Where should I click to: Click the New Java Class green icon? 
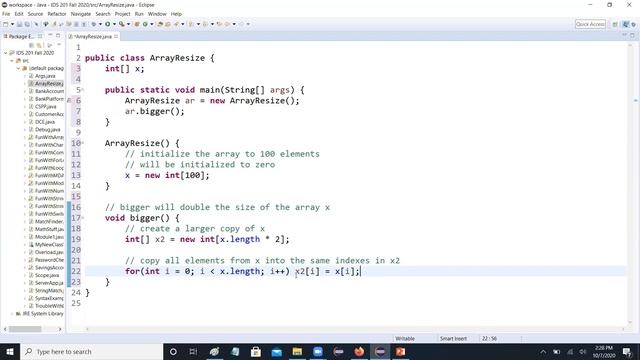pos(145,24)
